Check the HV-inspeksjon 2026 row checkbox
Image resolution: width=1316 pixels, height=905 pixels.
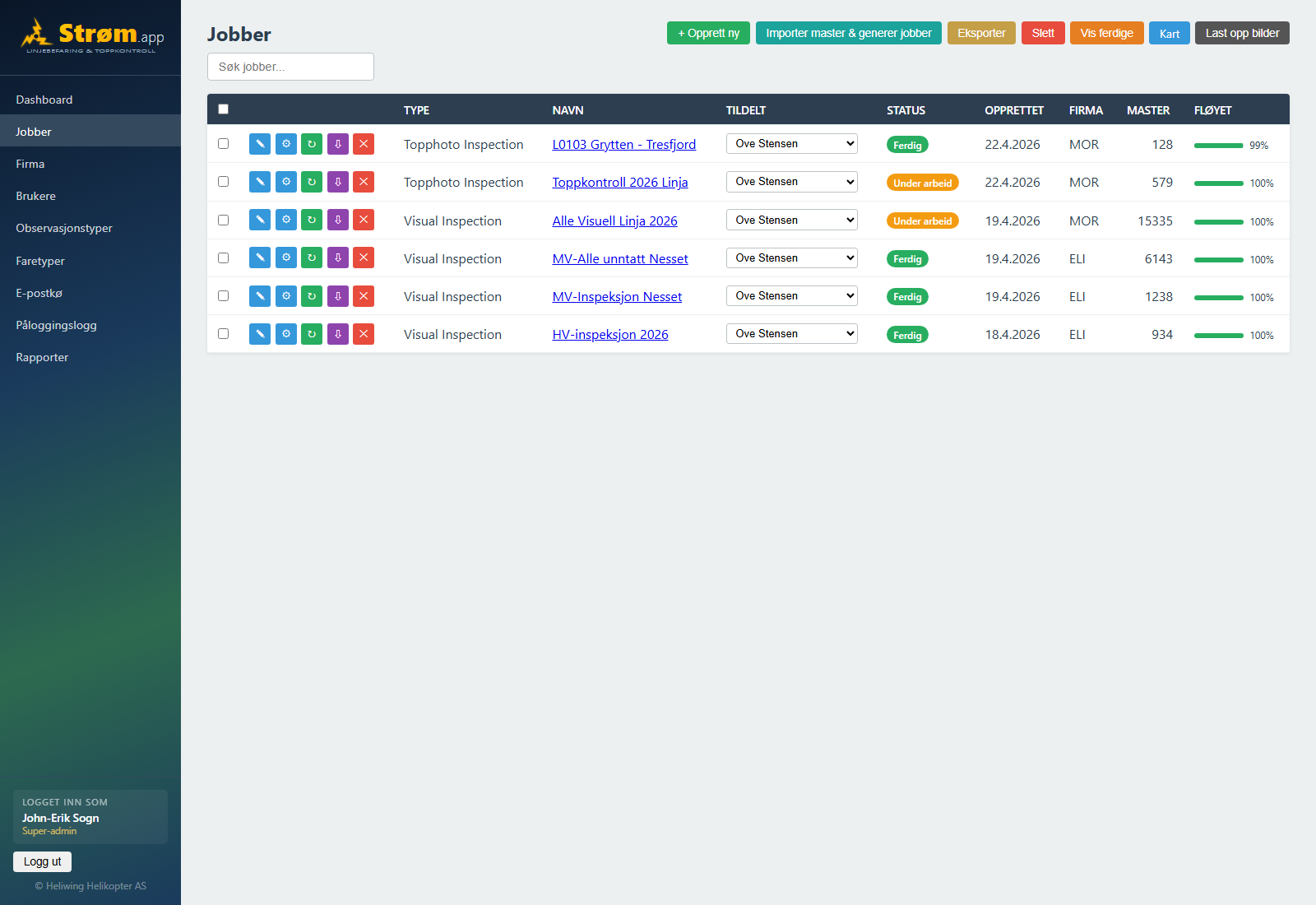click(223, 333)
